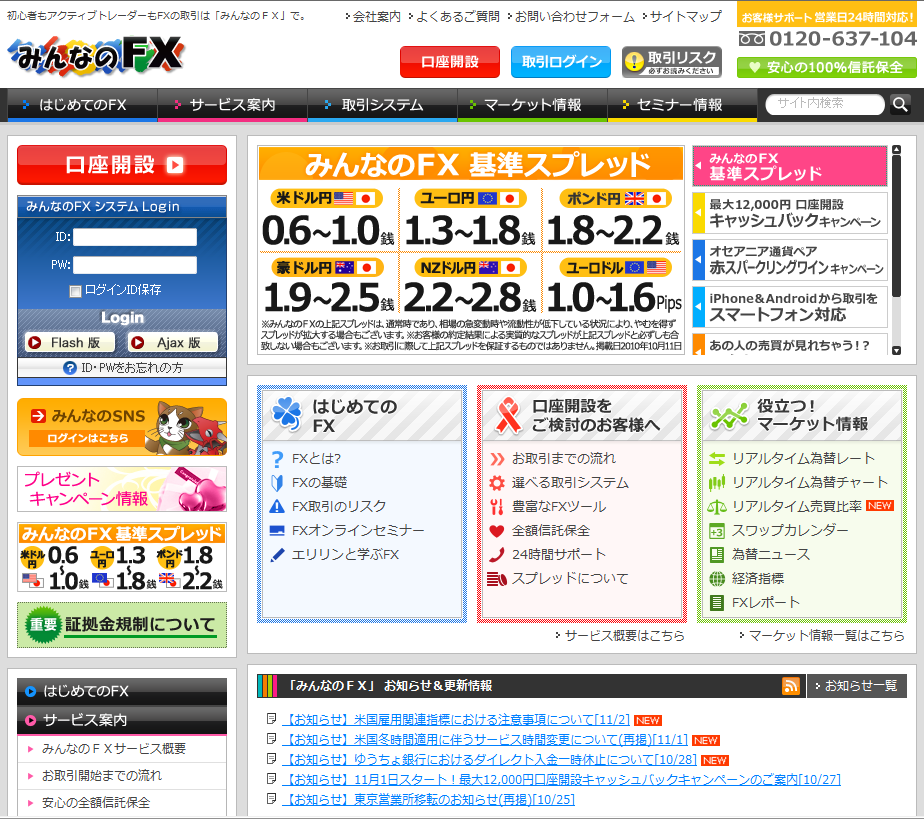
Task: Open the マーケット情報 navigation menu
Action: (533, 105)
